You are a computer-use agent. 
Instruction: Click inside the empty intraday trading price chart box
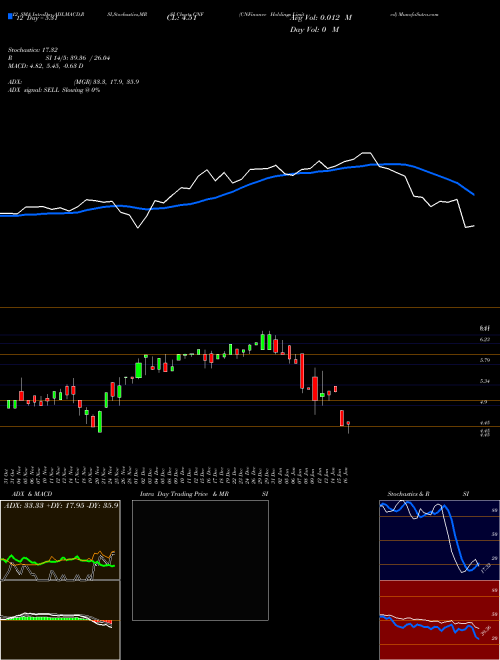200,560
